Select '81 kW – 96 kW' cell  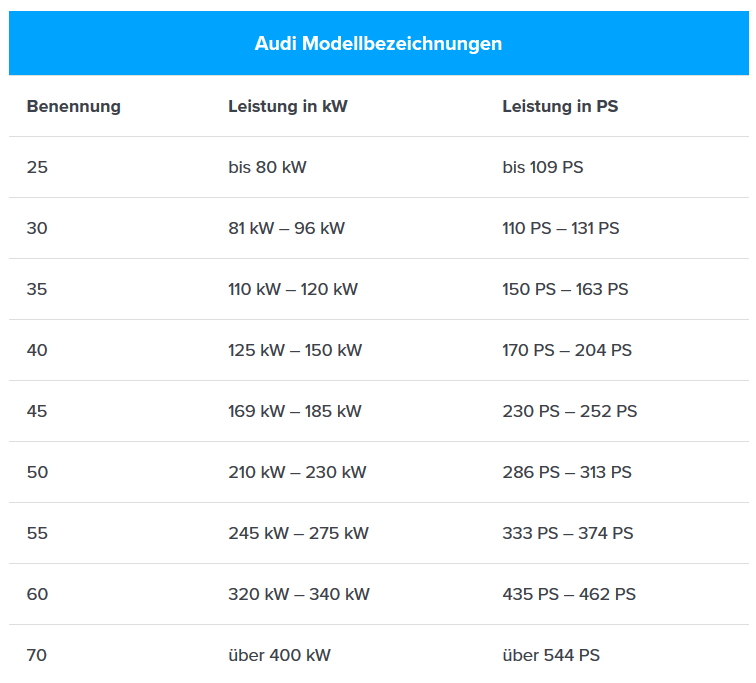coord(287,228)
